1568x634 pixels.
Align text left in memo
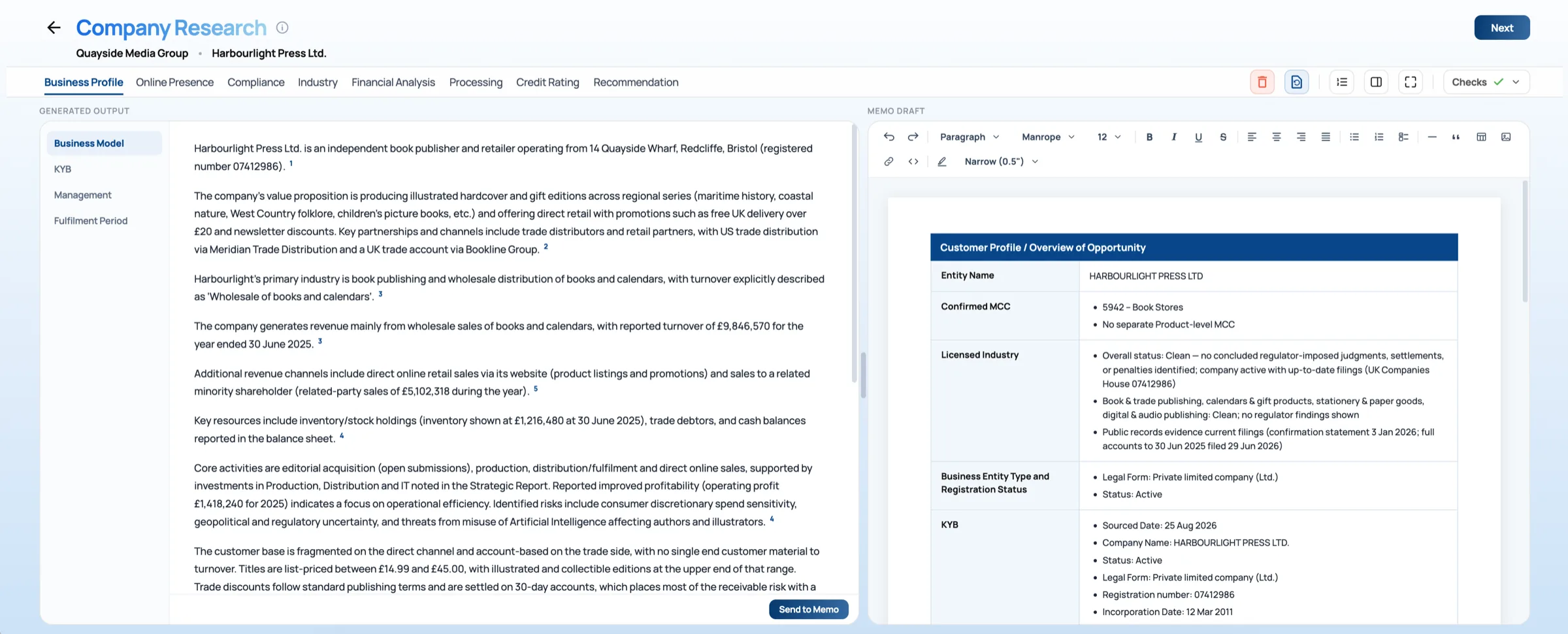tap(1252, 137)
